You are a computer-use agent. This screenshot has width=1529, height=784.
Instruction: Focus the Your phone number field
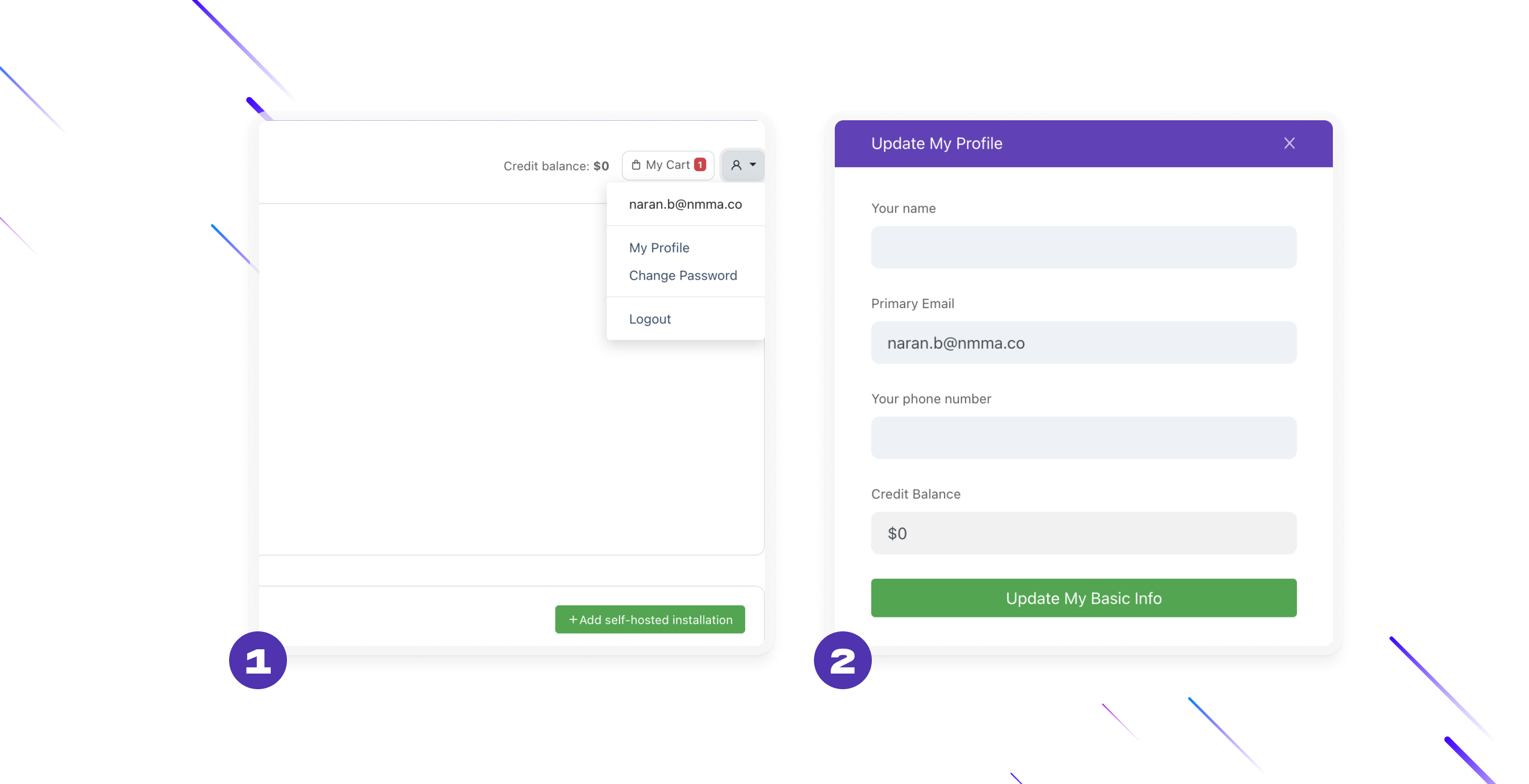pos(1083,438)
